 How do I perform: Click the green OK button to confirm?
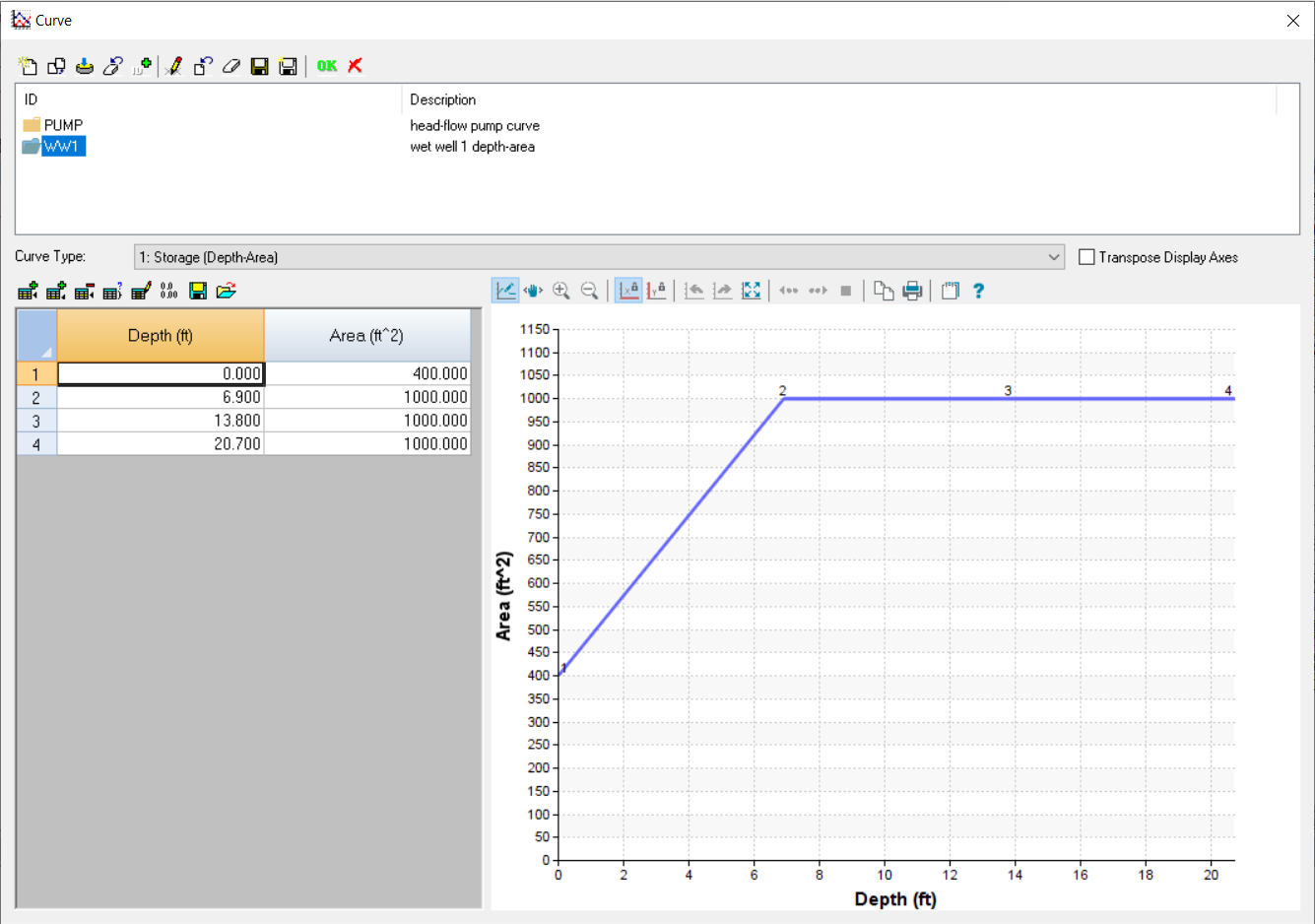pyautogui.click(x=326, y=66)
